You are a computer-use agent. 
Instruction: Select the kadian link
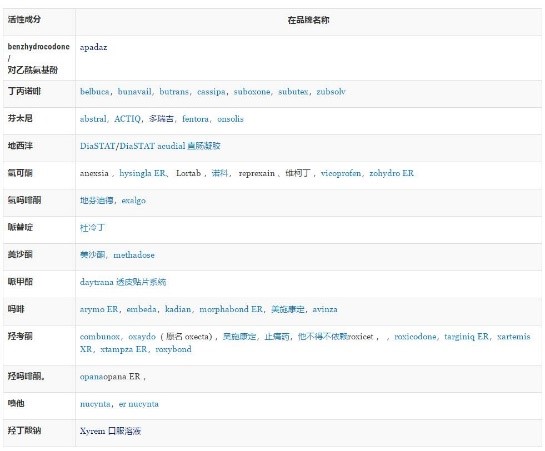pyautogui.click(x=178, y=309)
